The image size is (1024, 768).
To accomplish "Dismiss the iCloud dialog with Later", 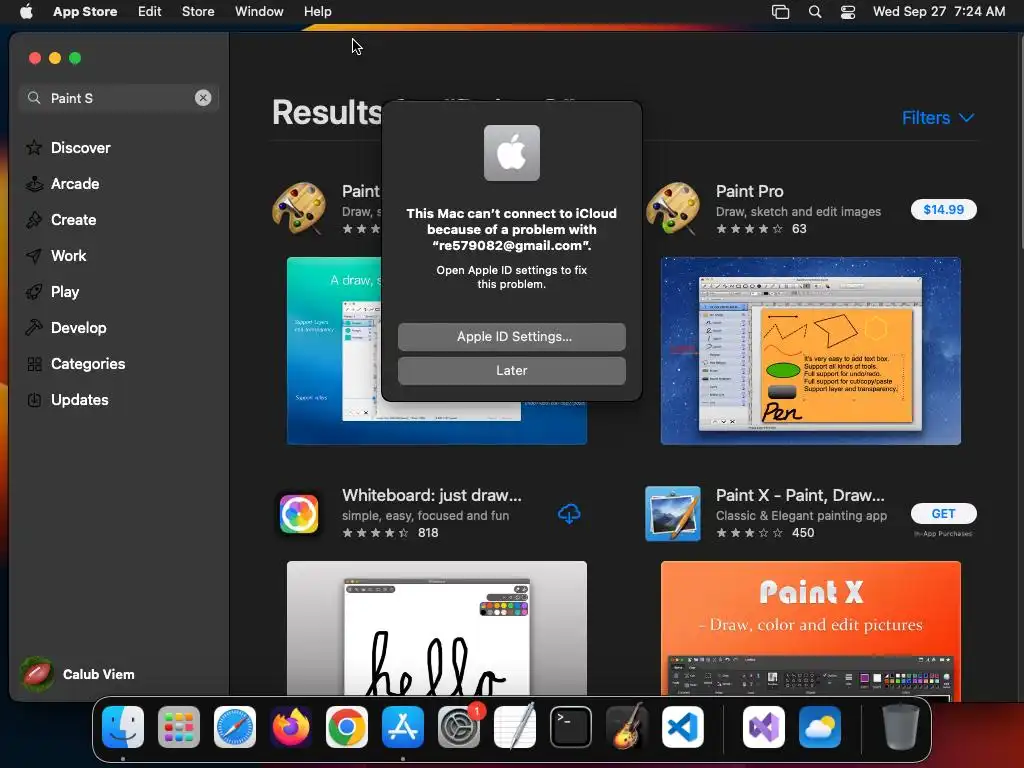I will (x=511, y=371).
